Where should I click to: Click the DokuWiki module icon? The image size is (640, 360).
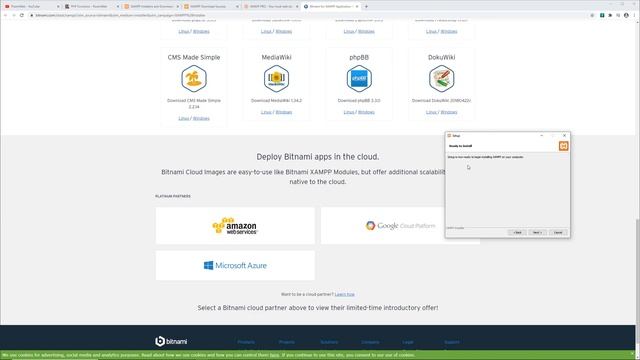pos(442,78)
